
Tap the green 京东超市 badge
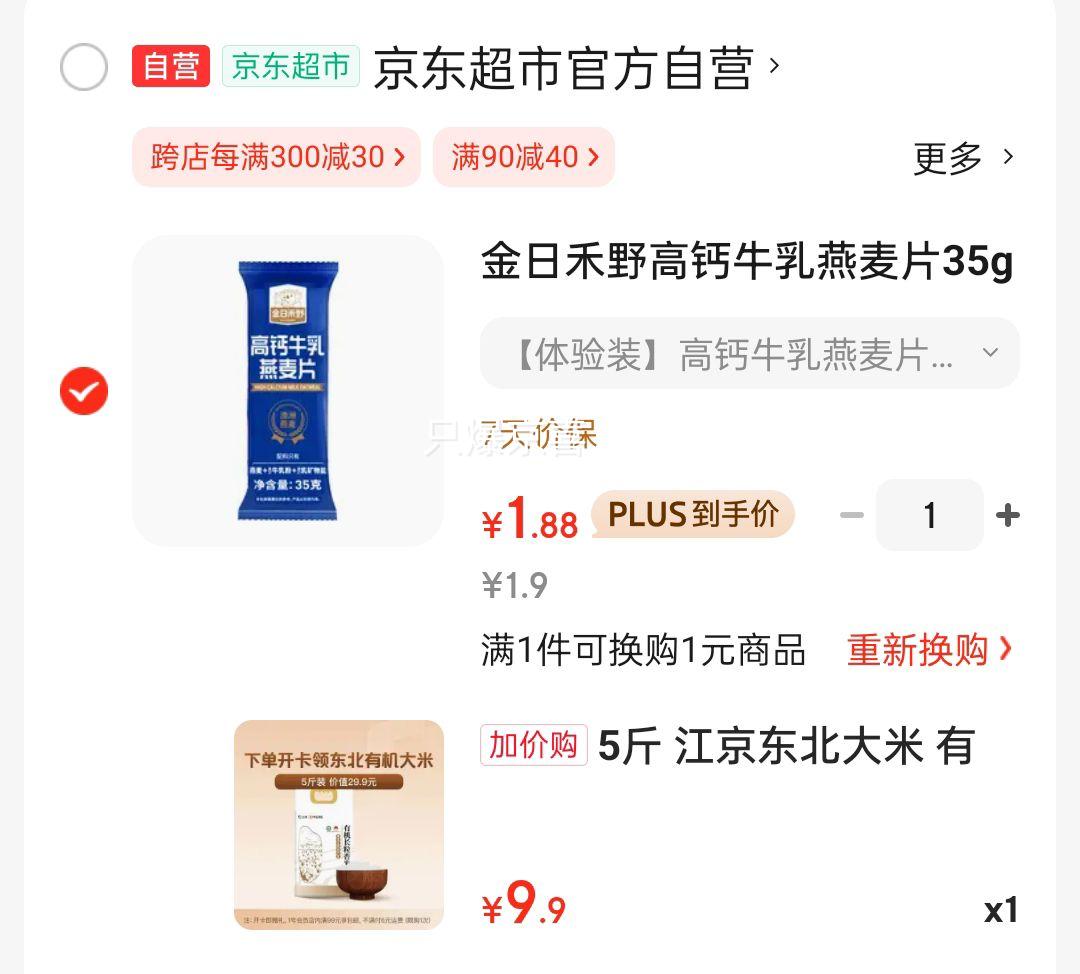tap(291, 66)
